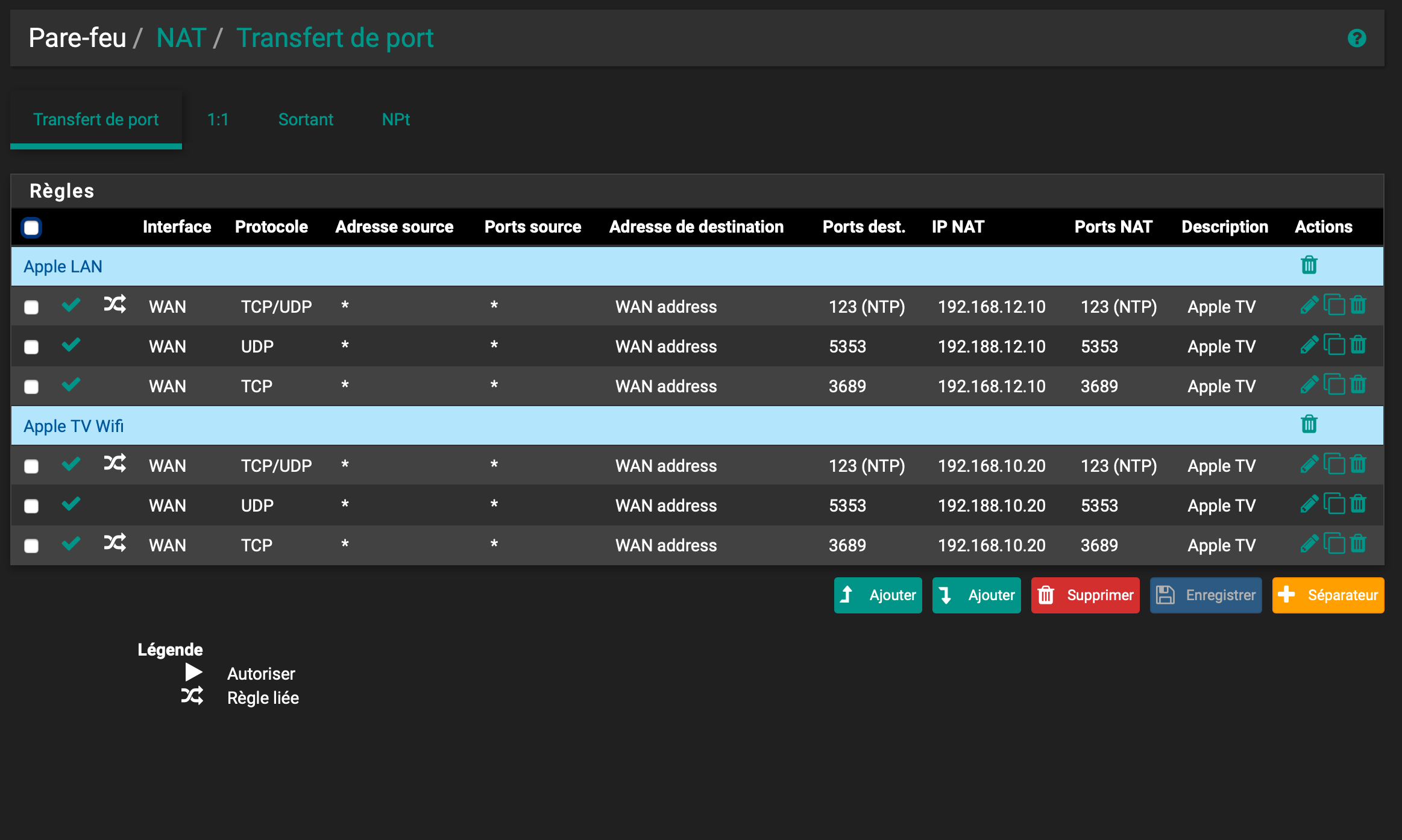Open linked rule of 192.168.10.20 TCP 3689
1402x840 pixels.
point(115,544)
